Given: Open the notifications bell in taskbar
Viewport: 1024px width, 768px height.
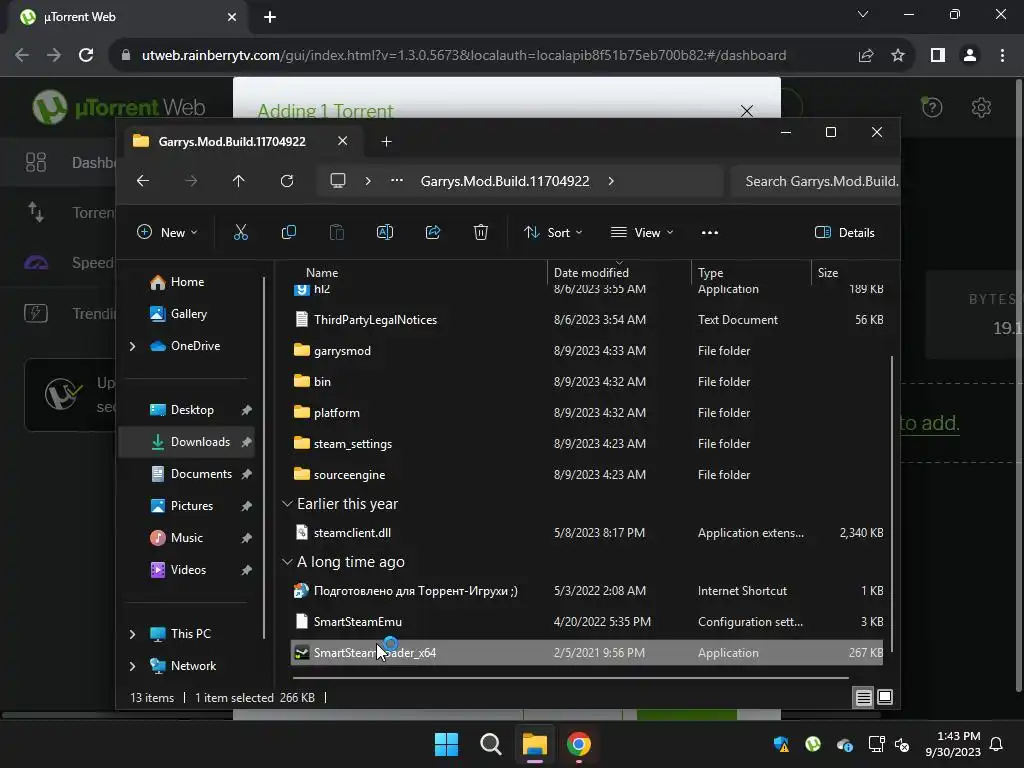Looking at the screenshot, I should (997, 744).
